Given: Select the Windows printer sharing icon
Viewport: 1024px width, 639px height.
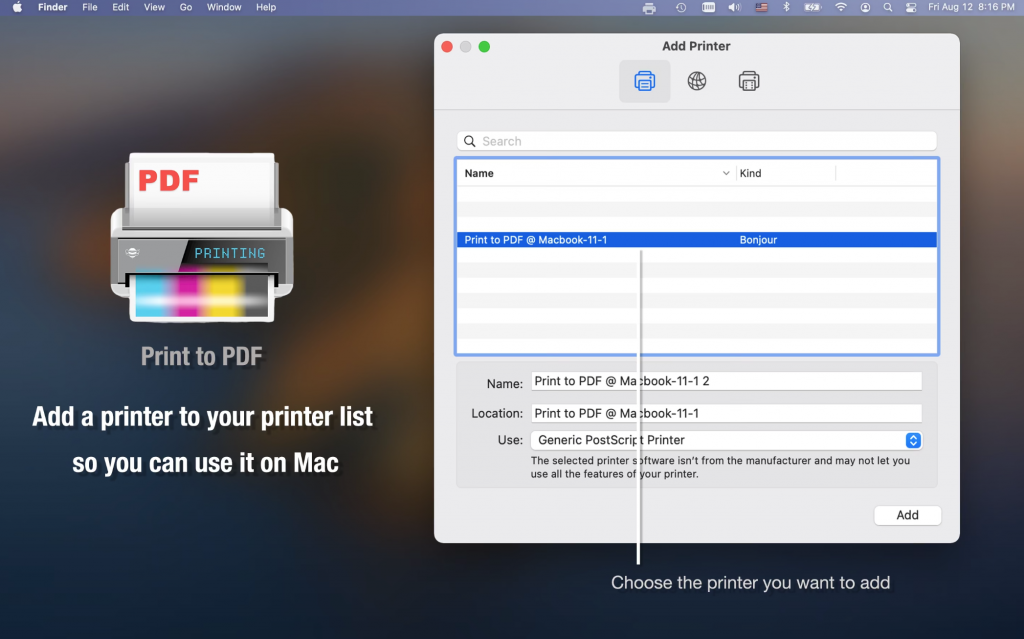Looking at the screenshot, I should pyautogui.click(x=748, y=81).
